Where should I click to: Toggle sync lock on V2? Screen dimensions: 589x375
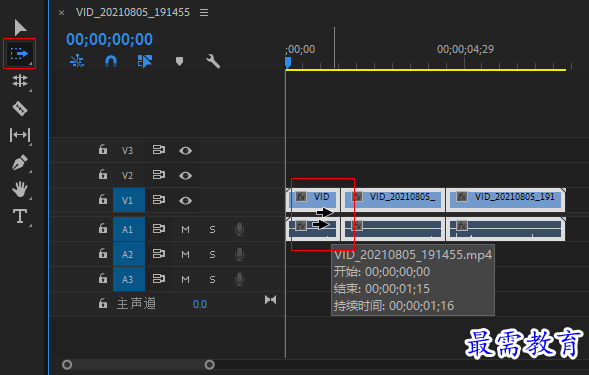pyautogui.click(x=159, y=175)
